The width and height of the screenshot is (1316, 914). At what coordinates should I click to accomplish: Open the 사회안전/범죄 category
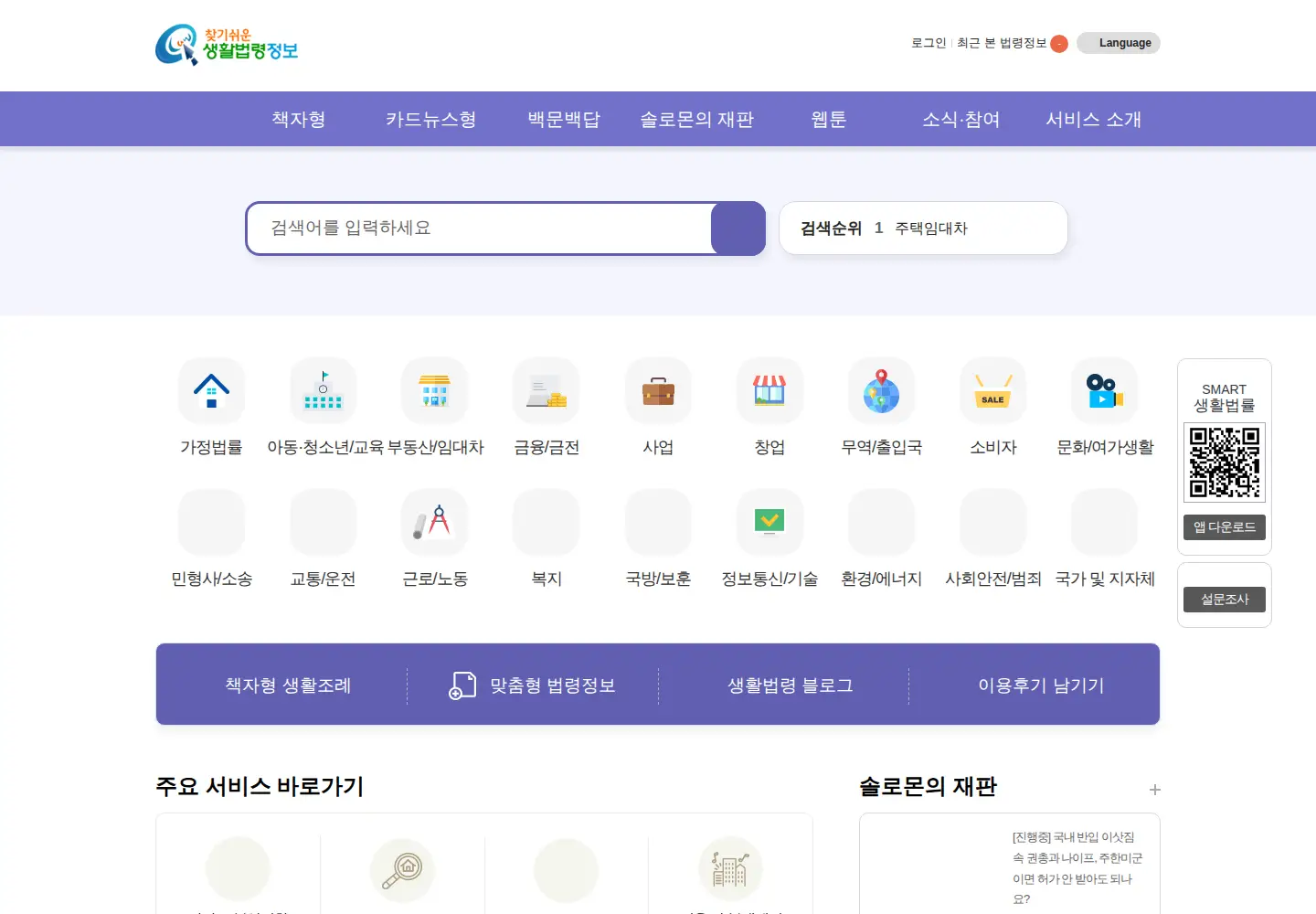(x=993, y=579)
